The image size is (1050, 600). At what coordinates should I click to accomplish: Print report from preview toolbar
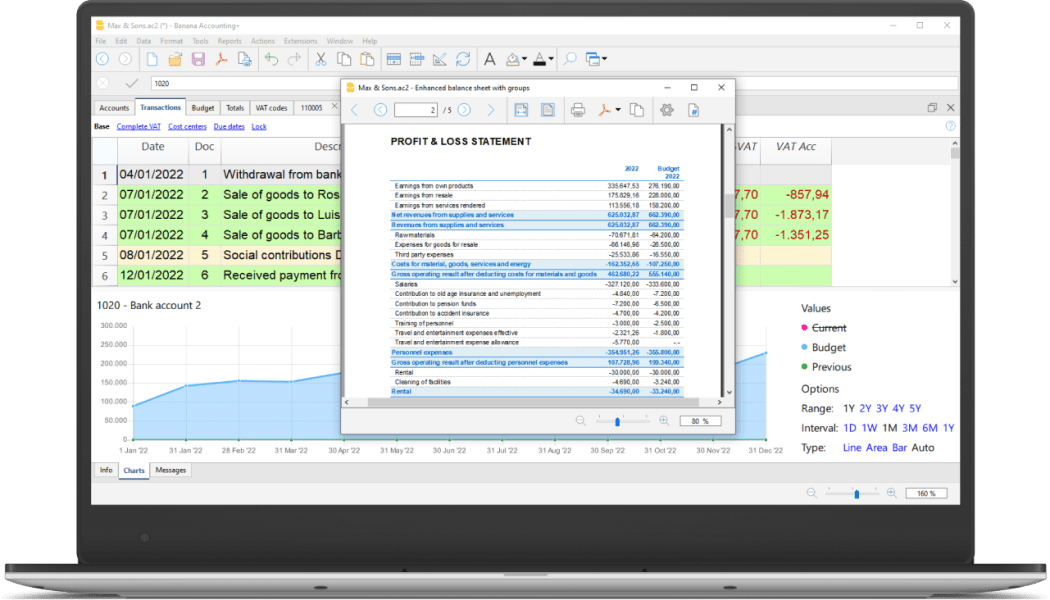578,110
